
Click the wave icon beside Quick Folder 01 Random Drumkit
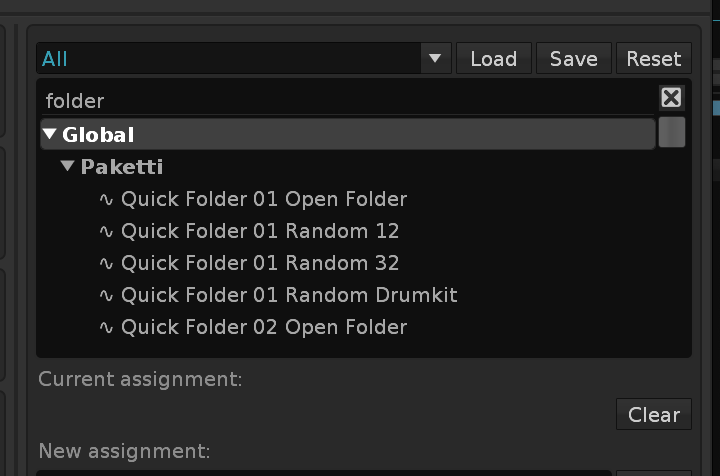[x=107, y=295]
